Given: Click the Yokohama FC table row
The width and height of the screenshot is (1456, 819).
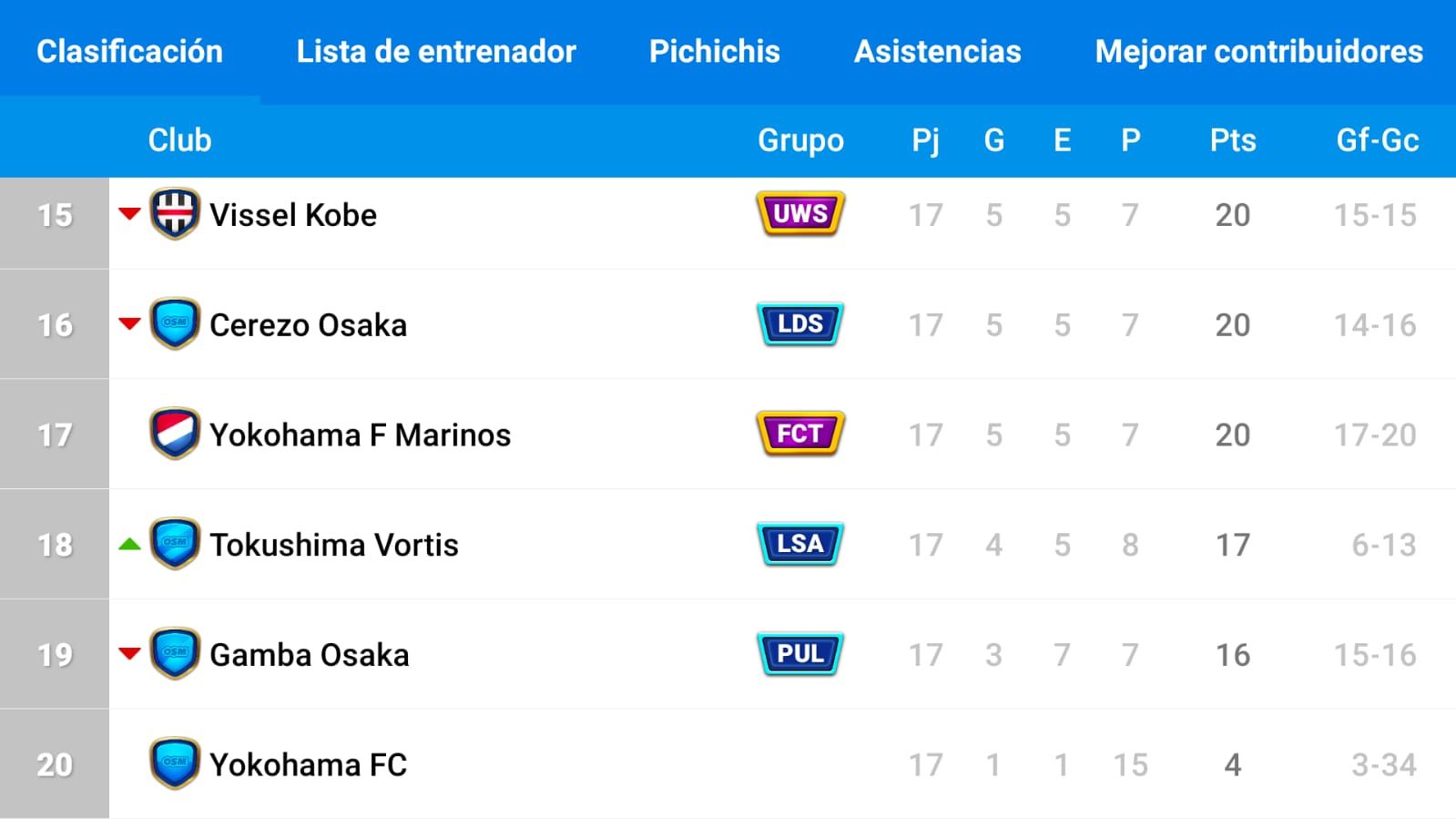Looking at the screenshot, I should (x=728, y=764).
